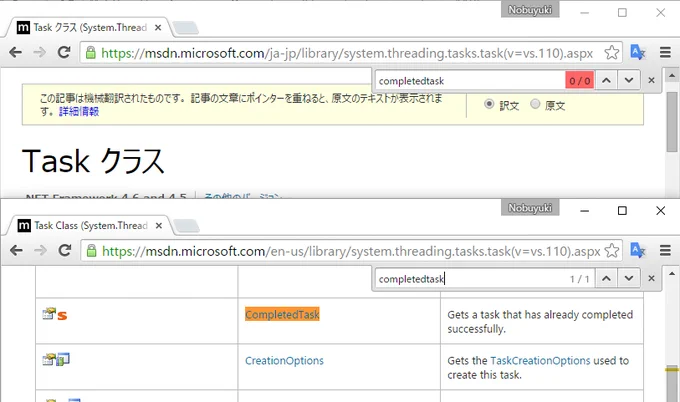The height and width of the screenshot is (402, 680).
Task: Switch to the Task クラス tab
Action: (88, 28)
